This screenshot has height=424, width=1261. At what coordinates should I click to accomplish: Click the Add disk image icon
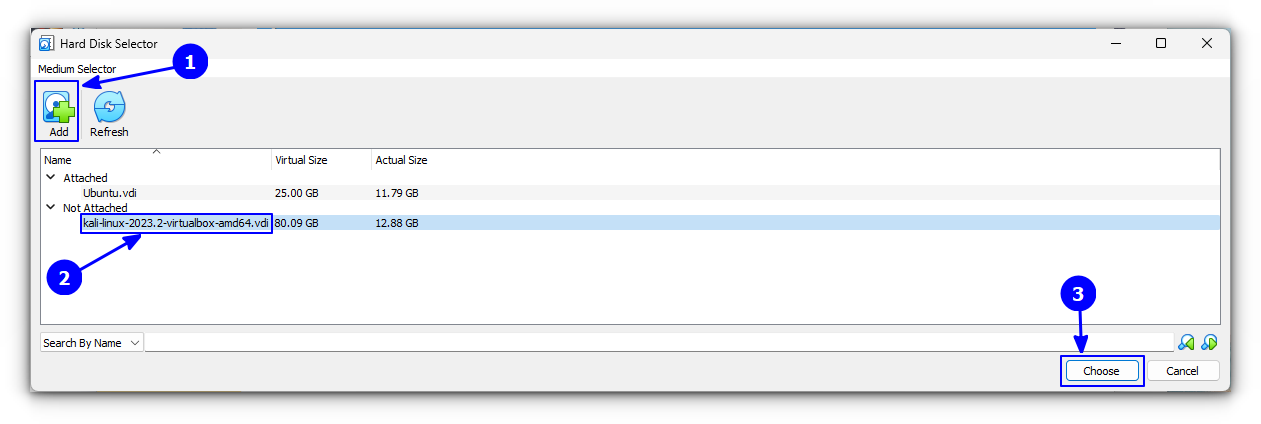click(58, 107)
